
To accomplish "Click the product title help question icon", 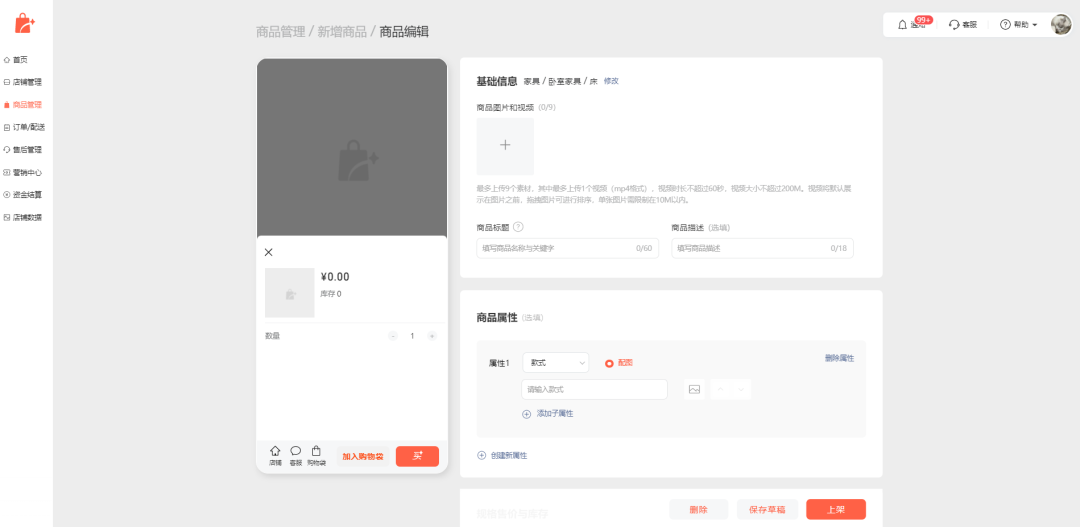I will 518,227.
